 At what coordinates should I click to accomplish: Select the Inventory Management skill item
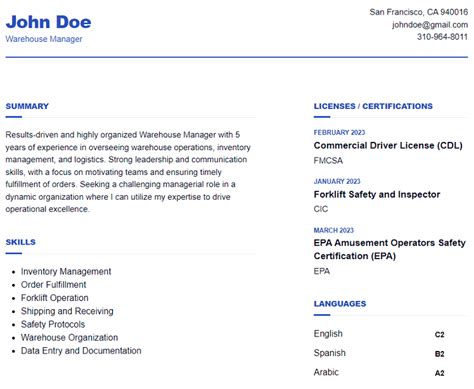point(66,272)
